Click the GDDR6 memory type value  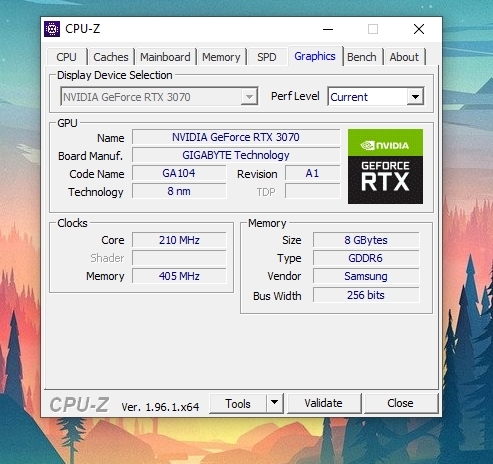pyautogui.click(x=366, y=258)
